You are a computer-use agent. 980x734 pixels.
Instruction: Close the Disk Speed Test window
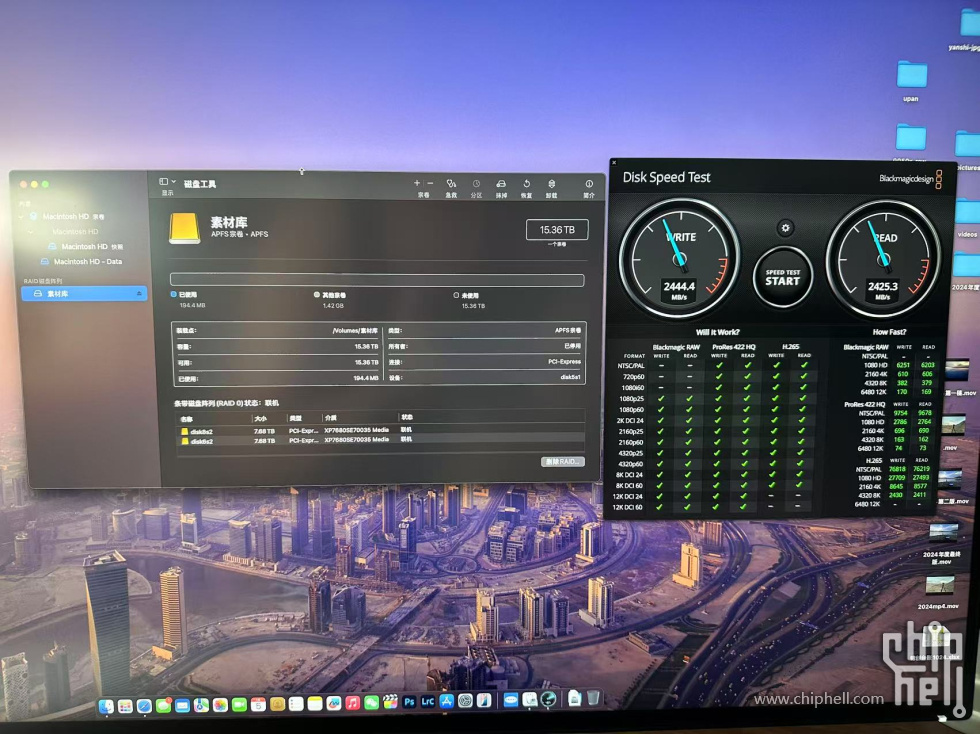tap(614, 163)
